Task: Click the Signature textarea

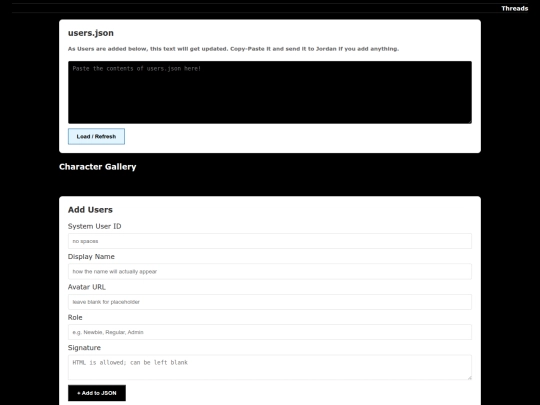Action: click(x=270, y=367)
